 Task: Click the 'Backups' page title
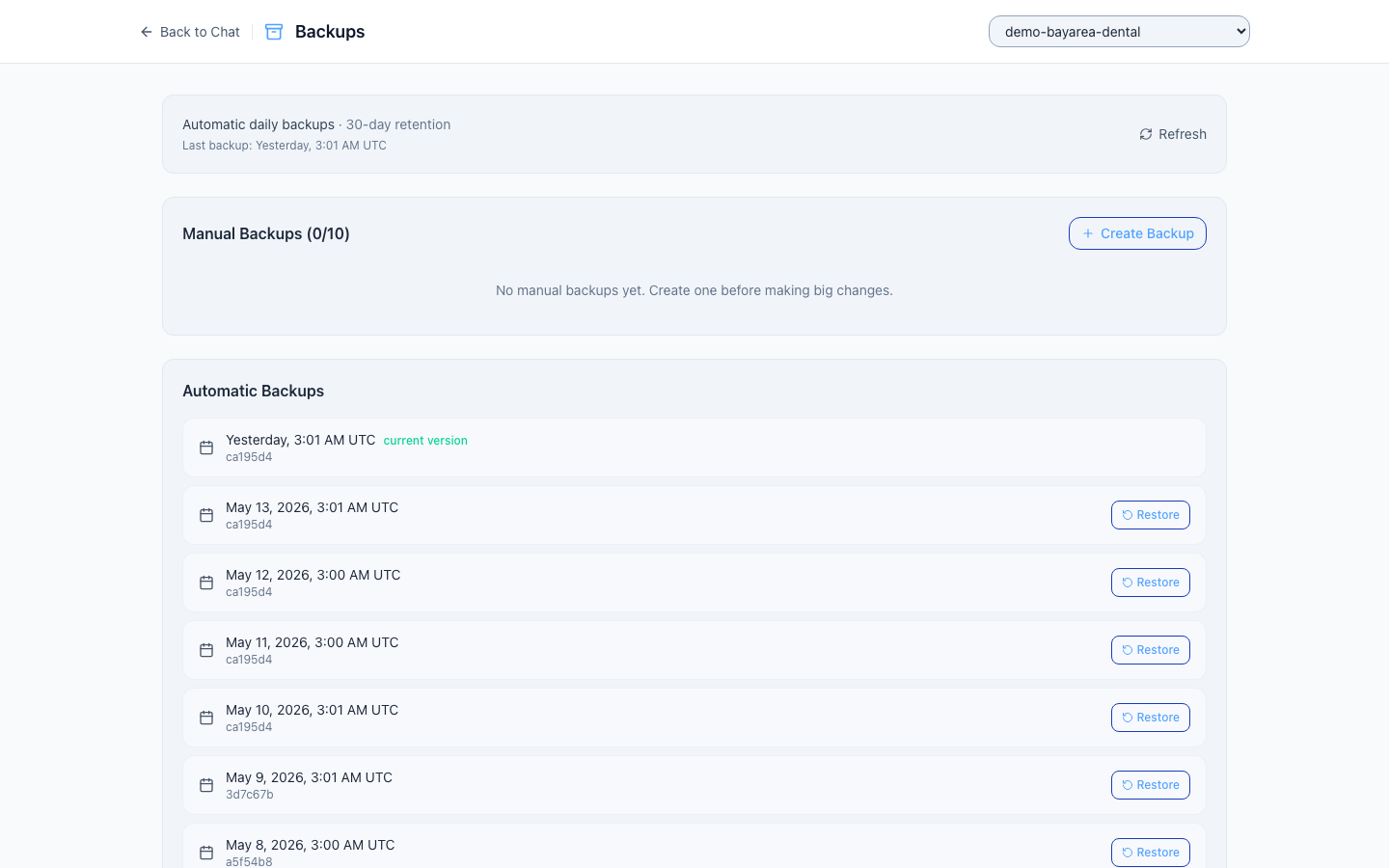tap(330, 32)
